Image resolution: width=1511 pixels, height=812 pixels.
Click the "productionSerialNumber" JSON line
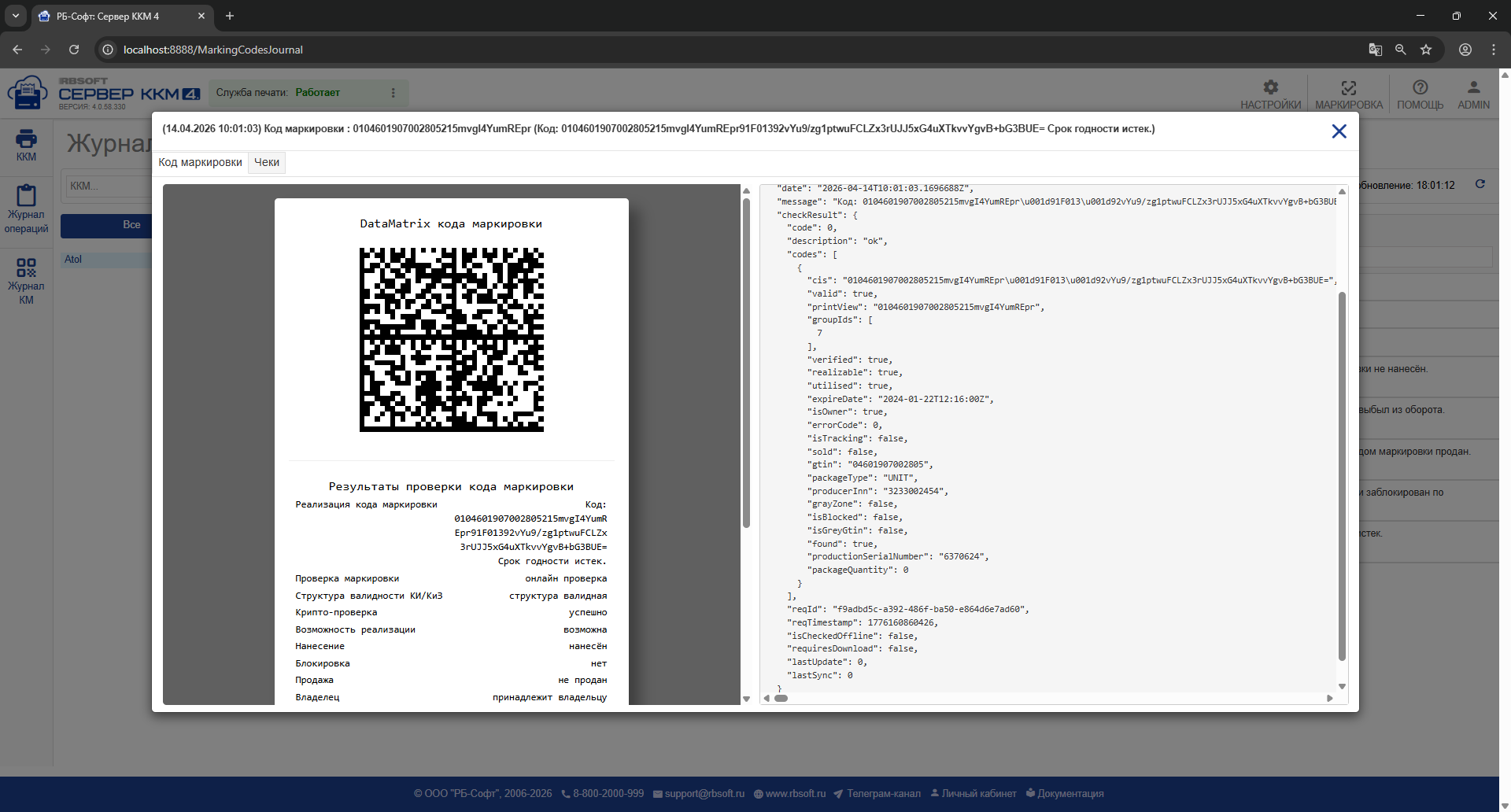coord(898,556)
